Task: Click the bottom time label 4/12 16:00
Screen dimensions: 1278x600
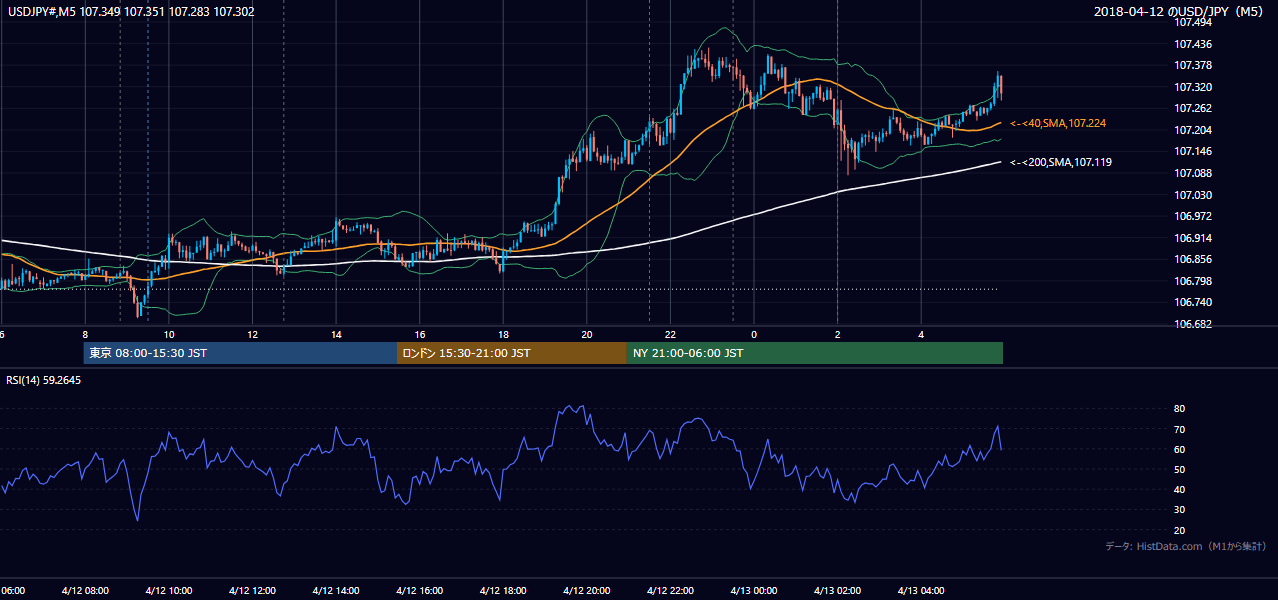Action: click(419, 590)
